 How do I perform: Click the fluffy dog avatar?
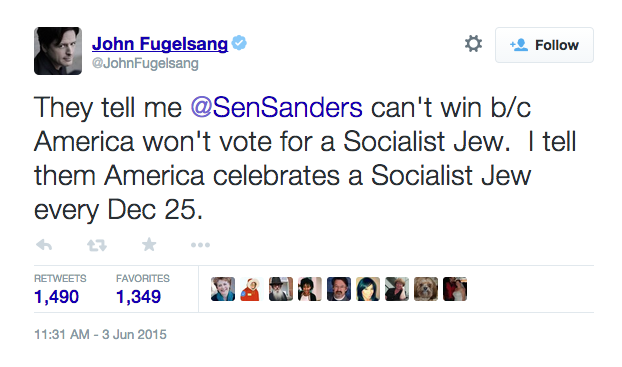[x=426, y=289]
